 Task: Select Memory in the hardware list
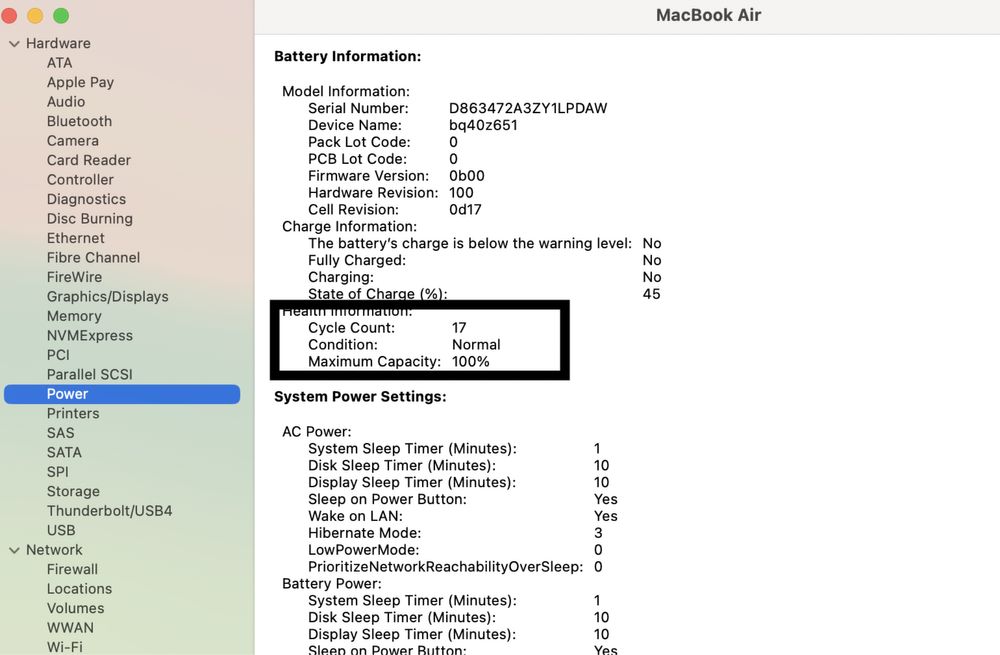pyautogui.click(x=74, y=316)
